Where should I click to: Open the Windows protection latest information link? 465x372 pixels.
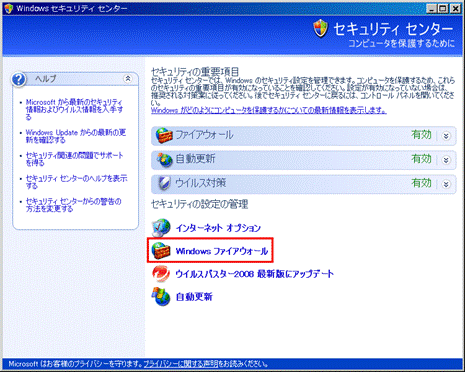coord(269,110)
